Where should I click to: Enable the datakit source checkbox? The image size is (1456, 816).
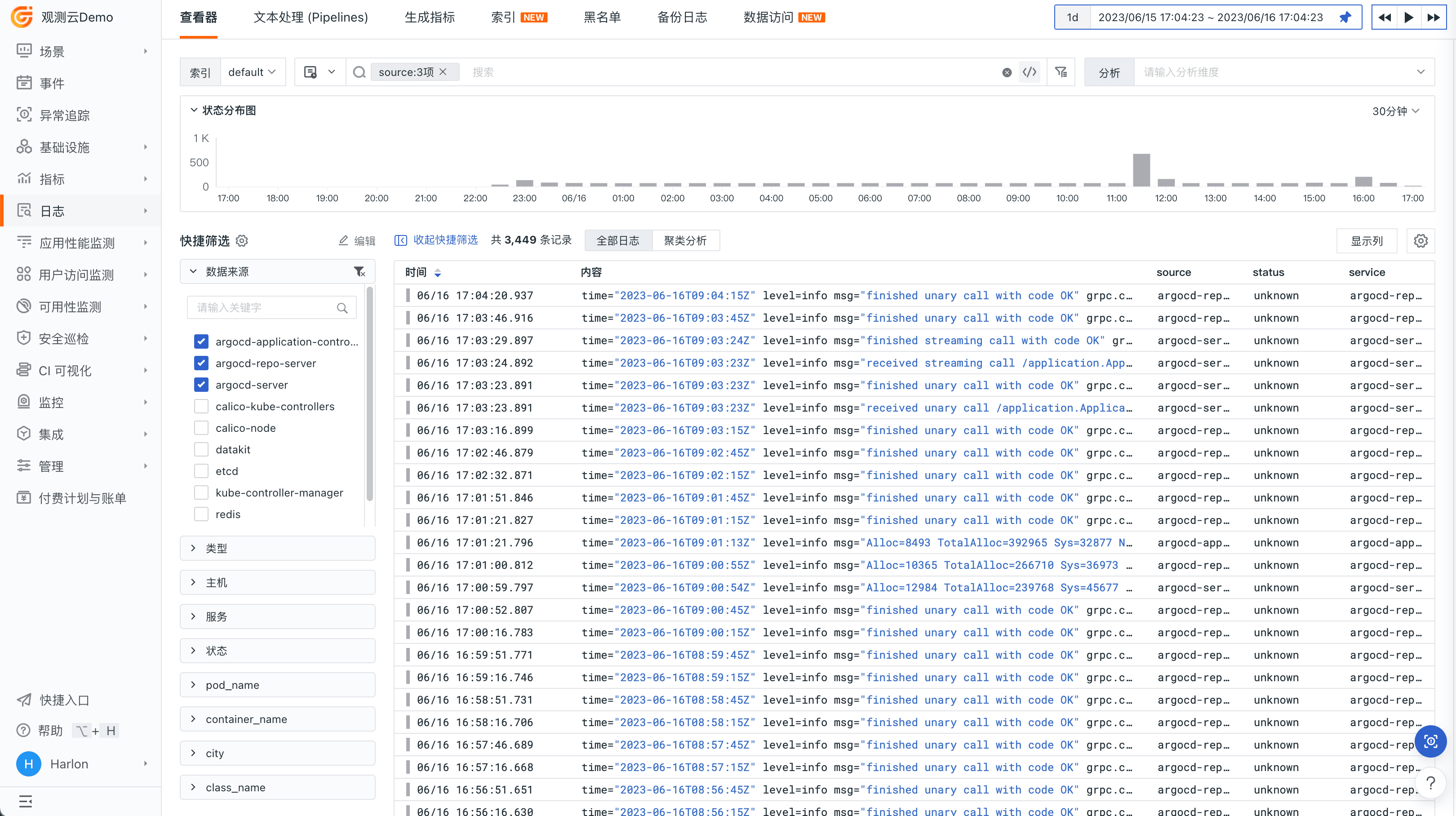click(201, 449)
